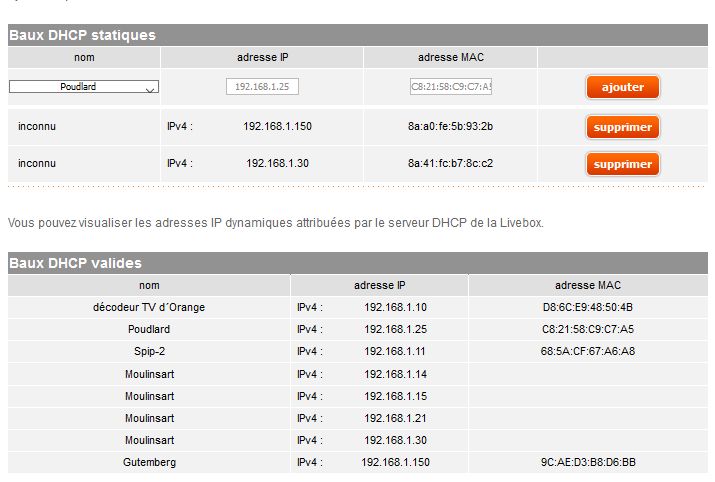This screenshot has width=715, height=482.
Task: Click the 'adresse IP' column header in static leases
Action: point(262,58)
